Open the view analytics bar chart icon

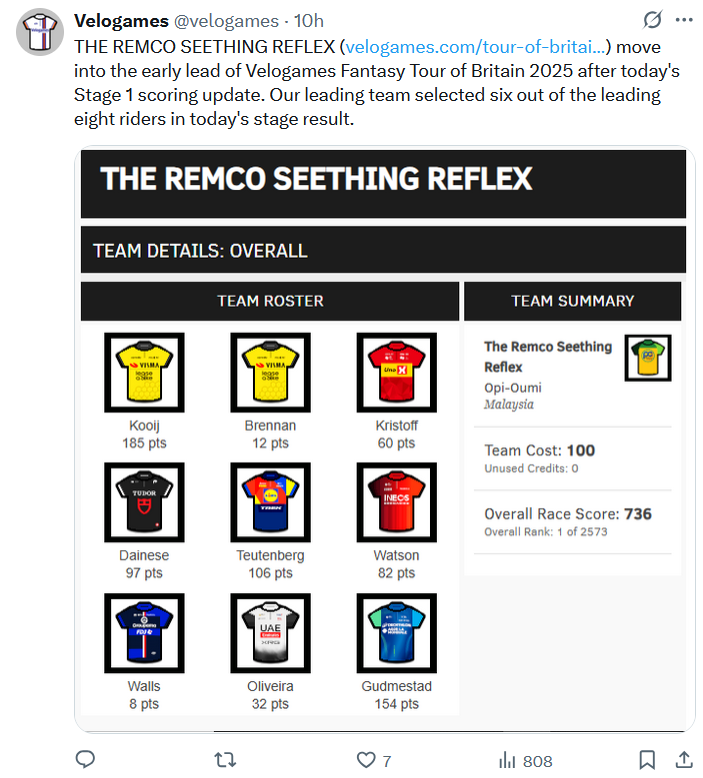pos(507,760)
